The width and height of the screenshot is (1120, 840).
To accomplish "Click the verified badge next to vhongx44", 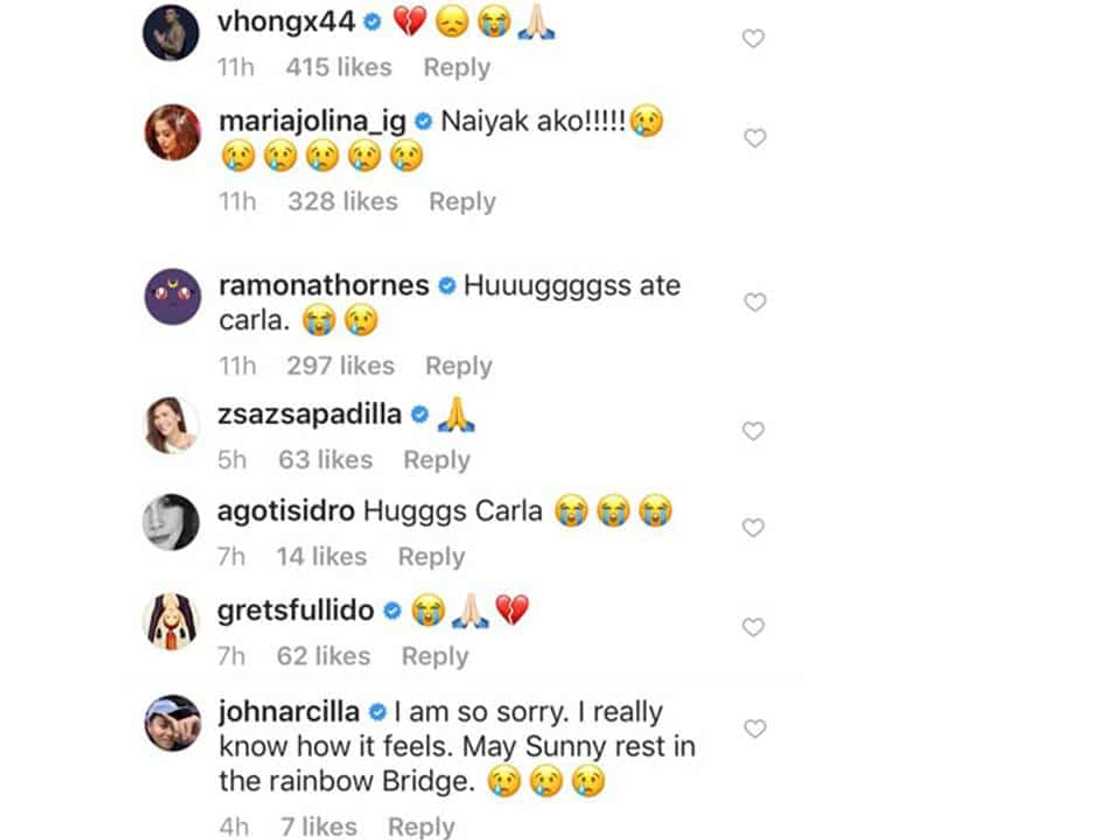I will (x=374, y=19).
